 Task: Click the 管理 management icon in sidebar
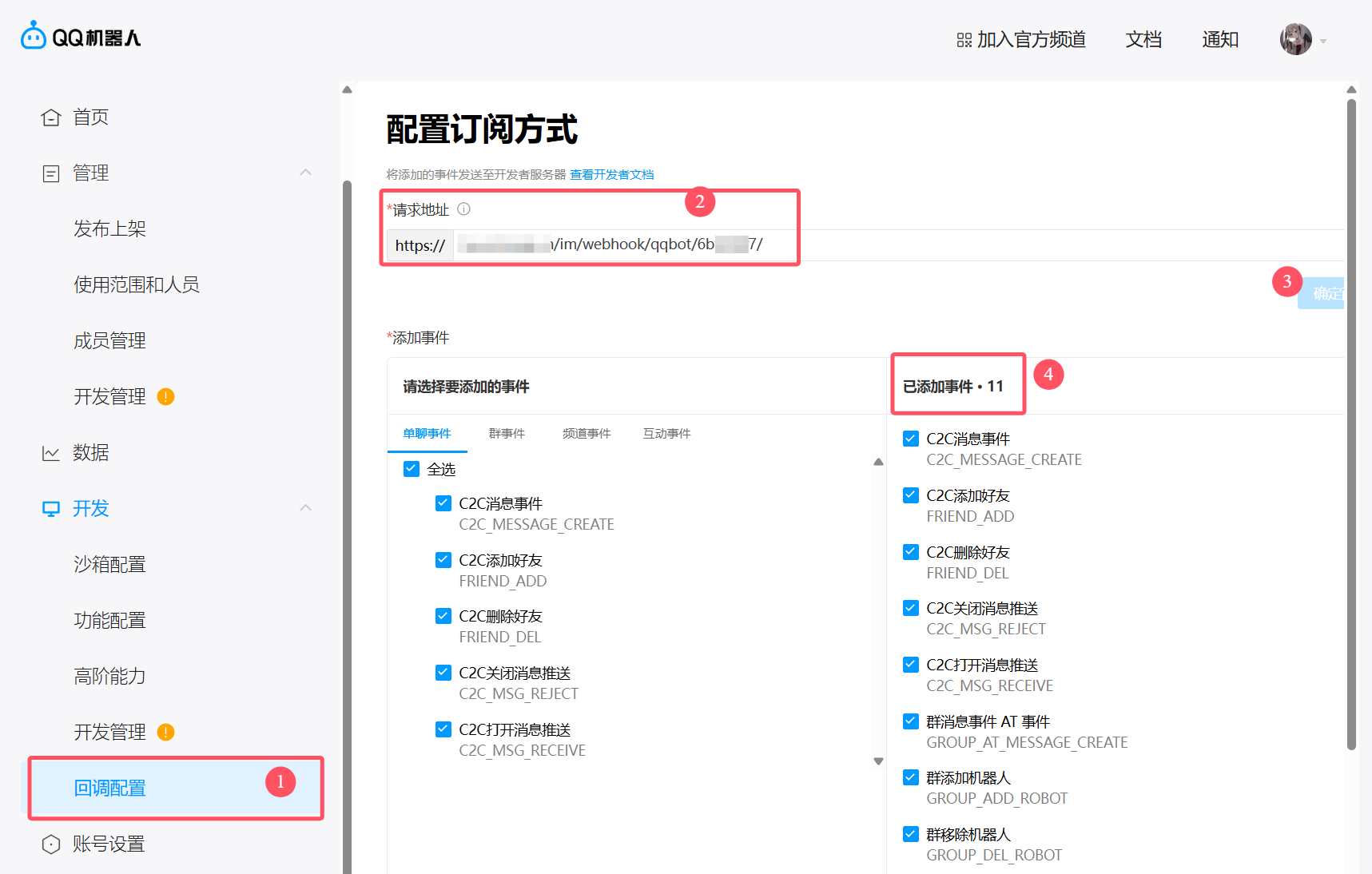(x=50, y=173)
